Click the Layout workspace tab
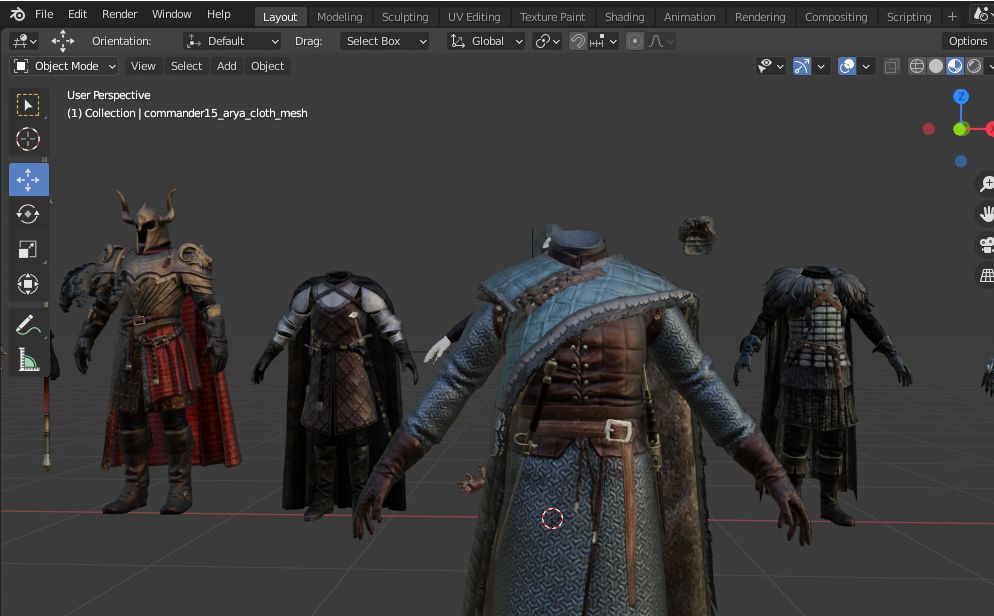994x616 pixels. coord(280,17)
